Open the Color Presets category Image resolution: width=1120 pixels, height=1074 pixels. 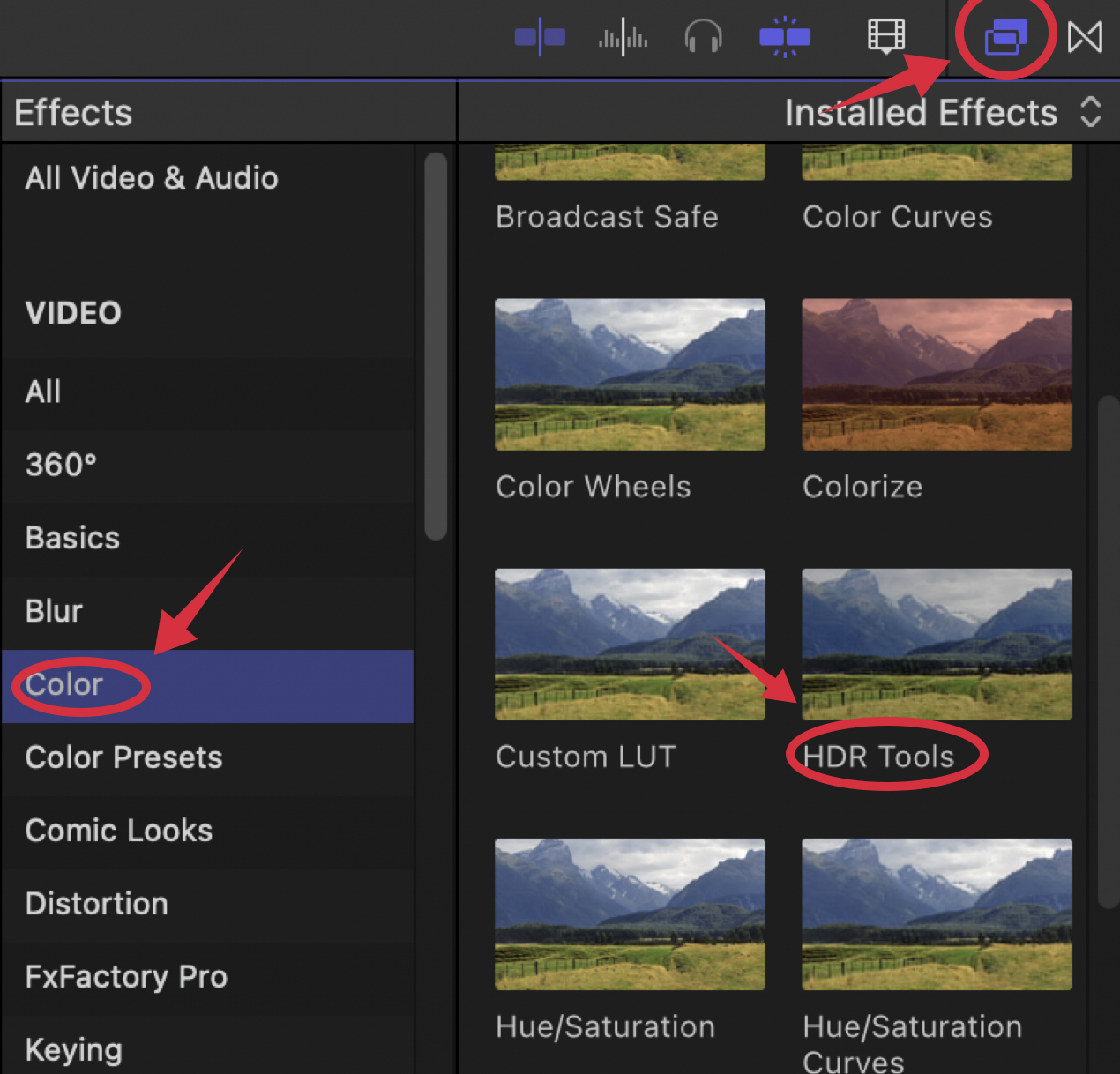[123, 757]
